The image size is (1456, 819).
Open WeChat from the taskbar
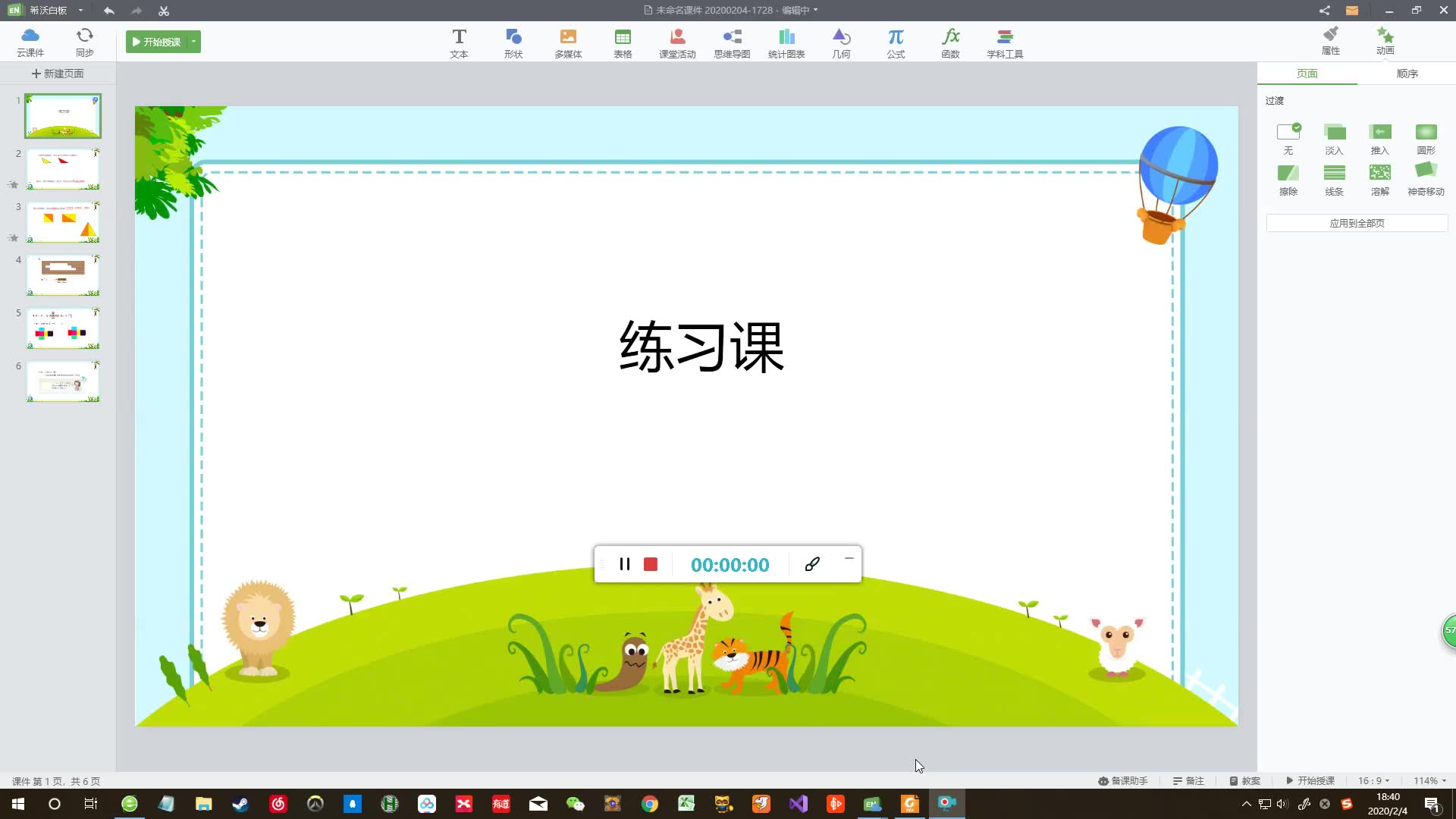coord(576,804)
